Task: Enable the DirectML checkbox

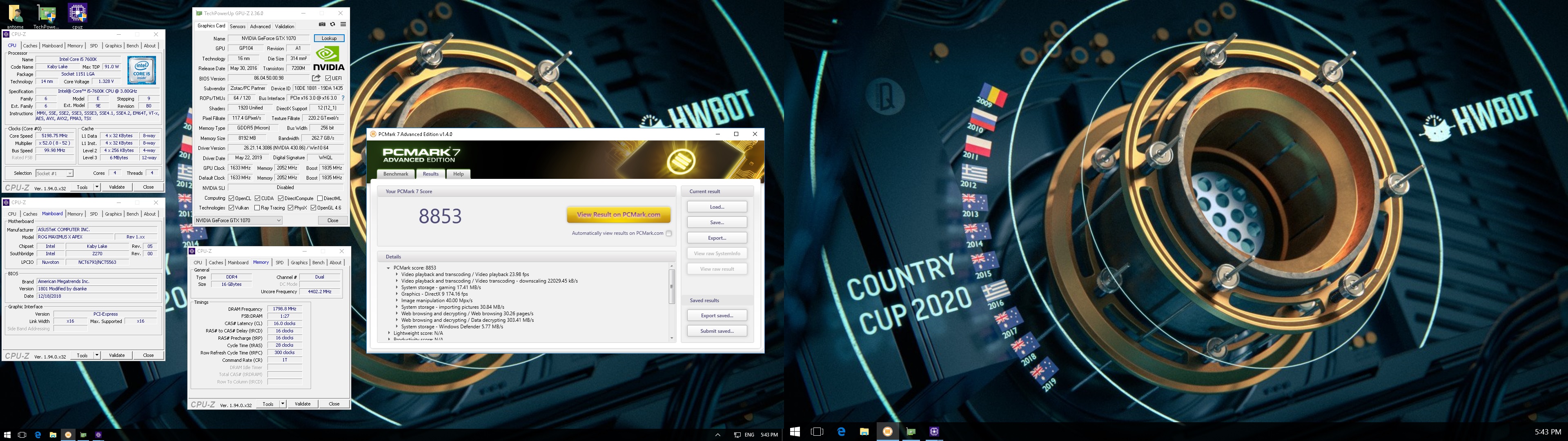Action: coord(320,198)
